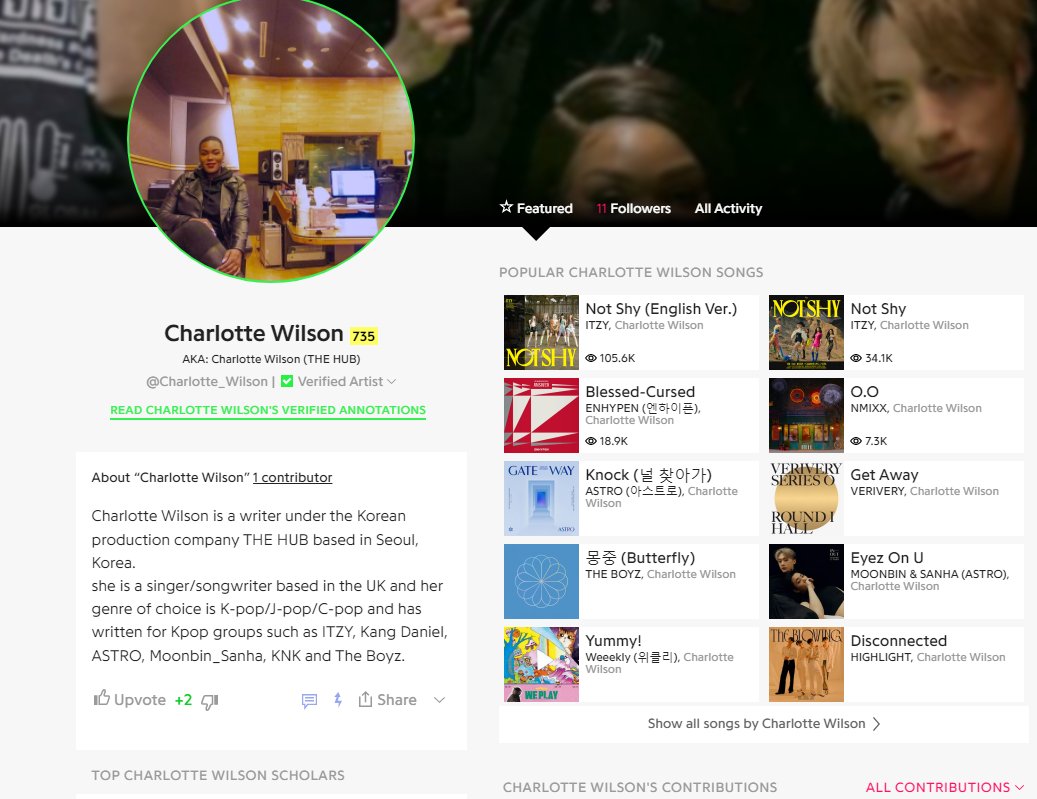Read Charlotte Wilson's verified annotations

[268, 410]
